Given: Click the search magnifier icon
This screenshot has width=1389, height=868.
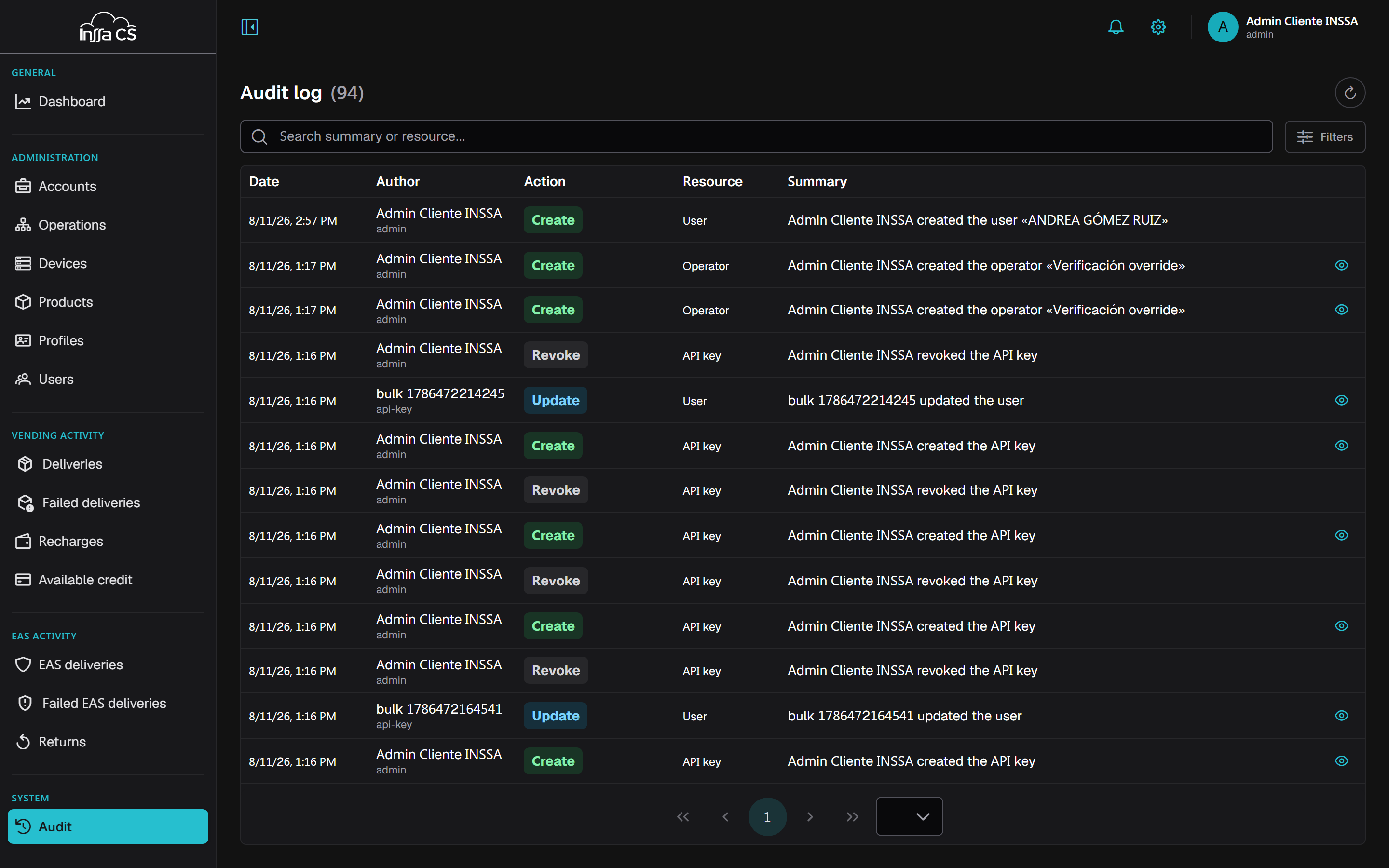Looking at the screenshot, I should tap(259, 136).
